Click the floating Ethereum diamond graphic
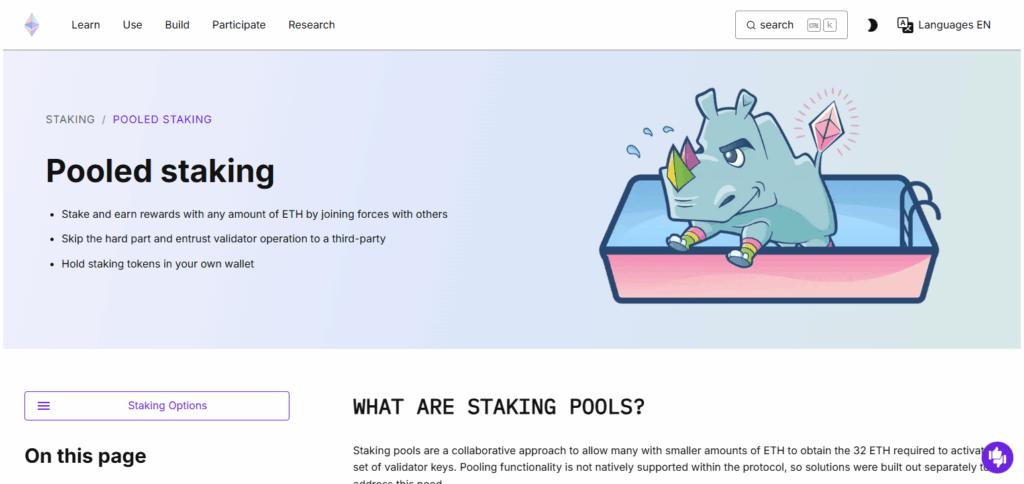The height and width of the screenshot is (484, 1024). [829, 127]
